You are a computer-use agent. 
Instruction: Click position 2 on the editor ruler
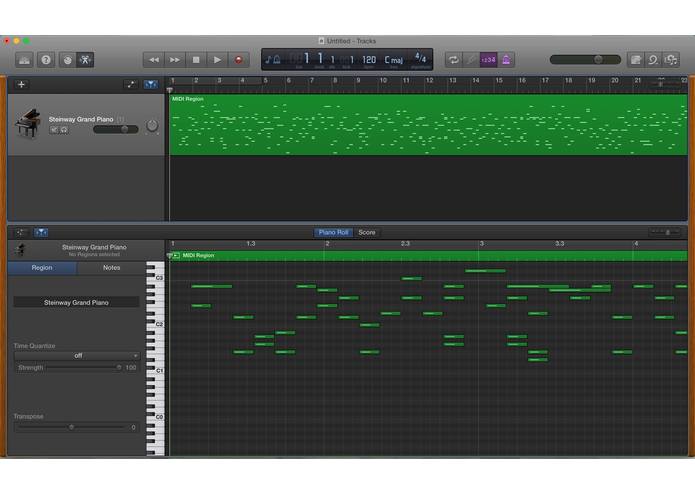tap(327, 244)
